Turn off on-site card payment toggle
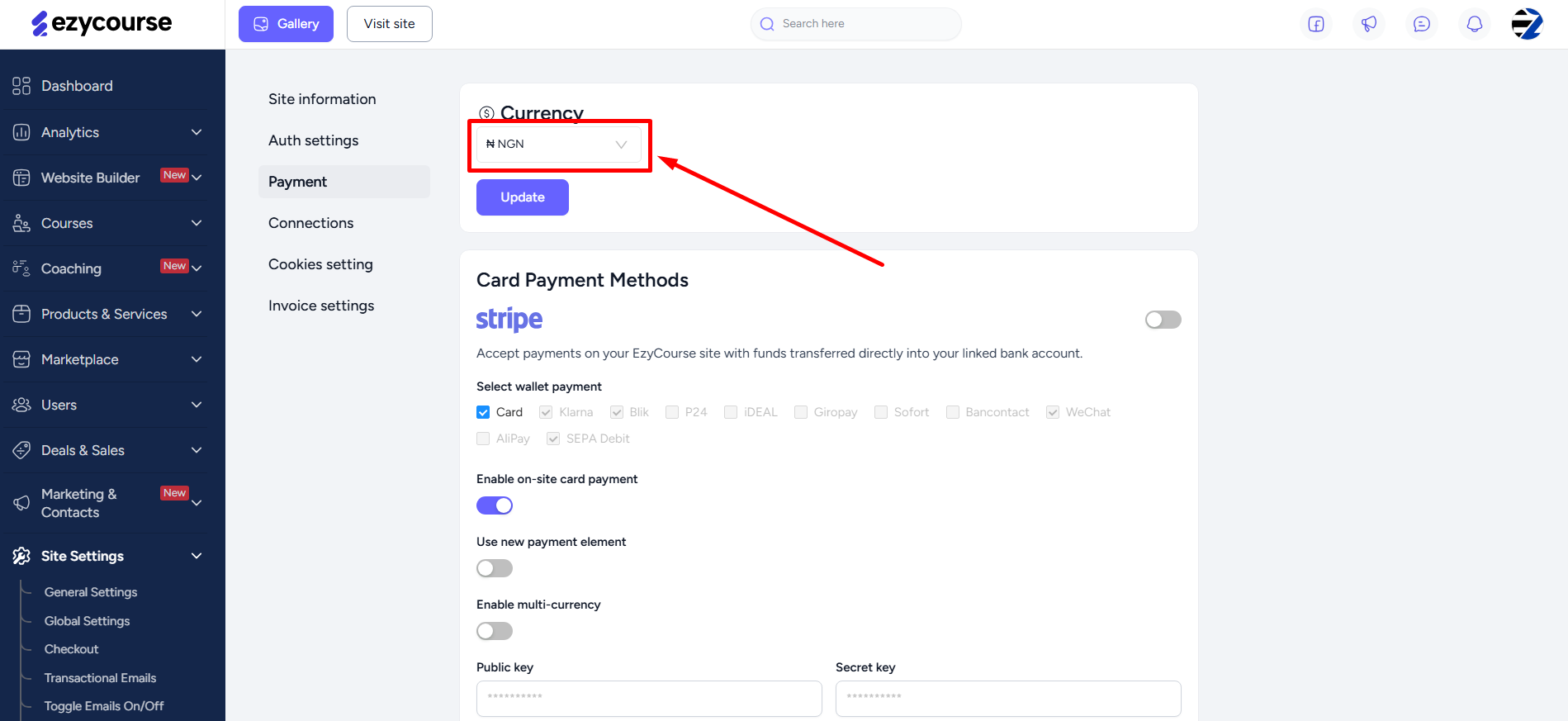This screenshot has height=721, width=1568. (495, 505)
